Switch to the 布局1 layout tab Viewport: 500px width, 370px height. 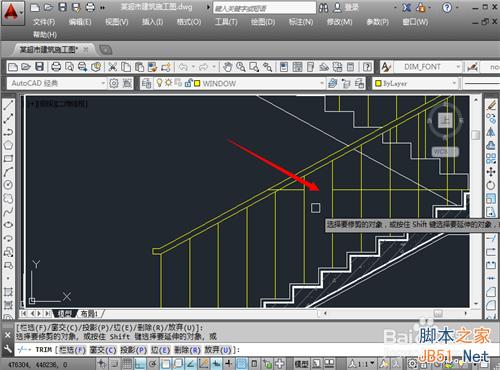point(89,314)
